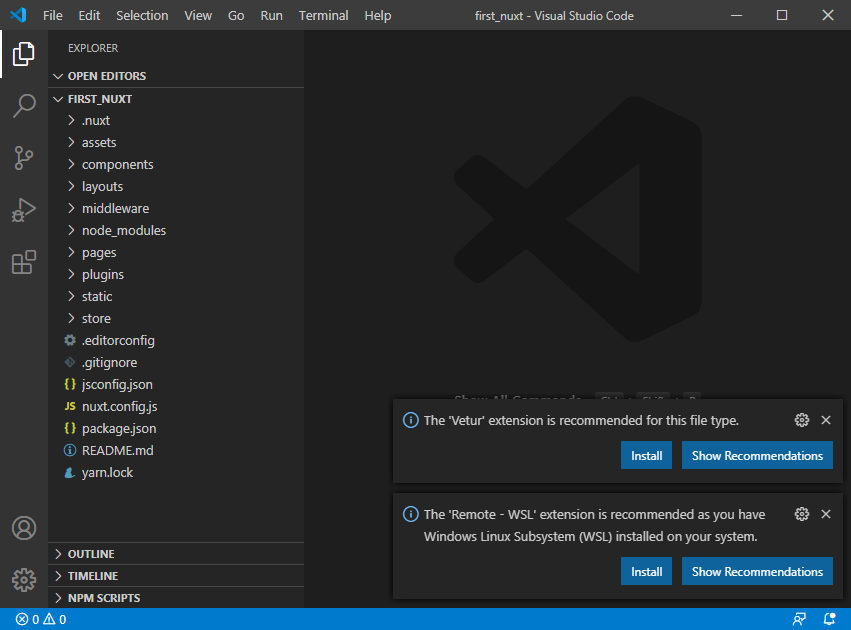Open the View menu
The height and width of the screenshot is (630, 851).
point(198,15)
